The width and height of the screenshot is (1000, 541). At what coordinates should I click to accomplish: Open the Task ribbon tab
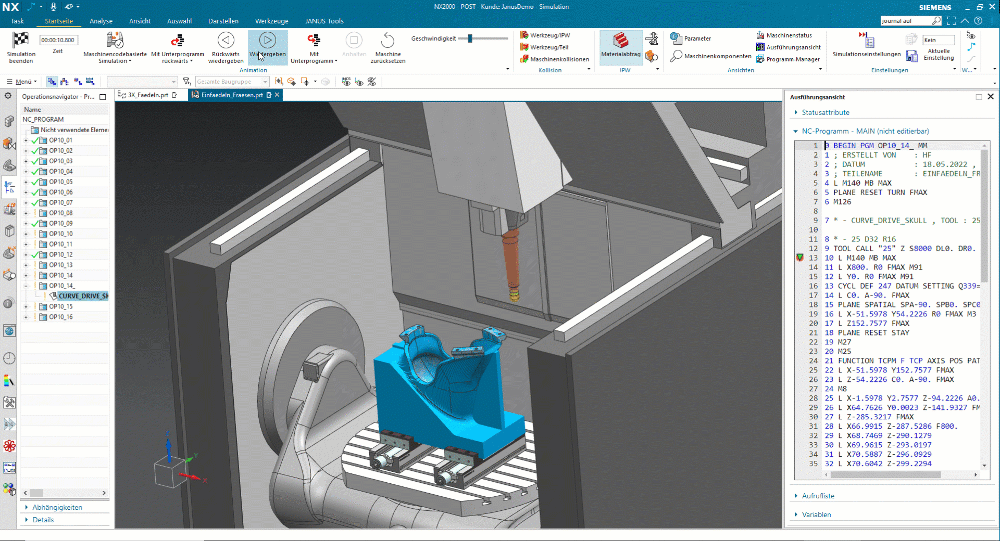click(17, 21)
